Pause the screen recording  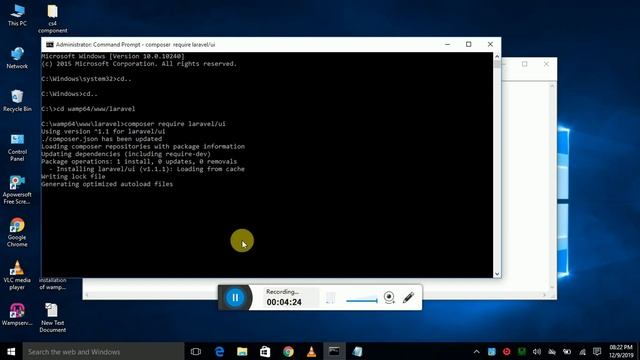pos(235,298)
